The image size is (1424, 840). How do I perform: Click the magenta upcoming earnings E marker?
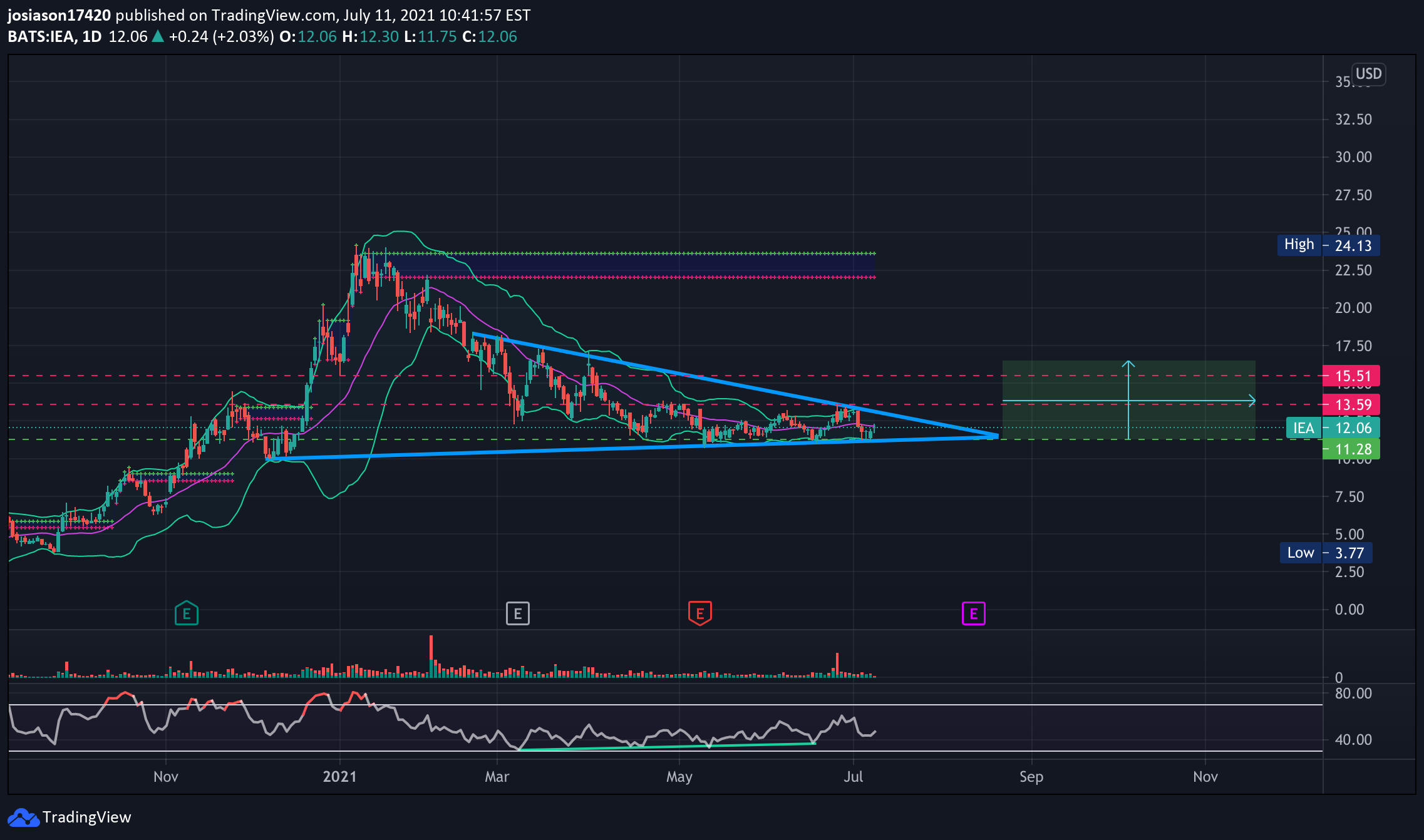[x=974, y=613]
